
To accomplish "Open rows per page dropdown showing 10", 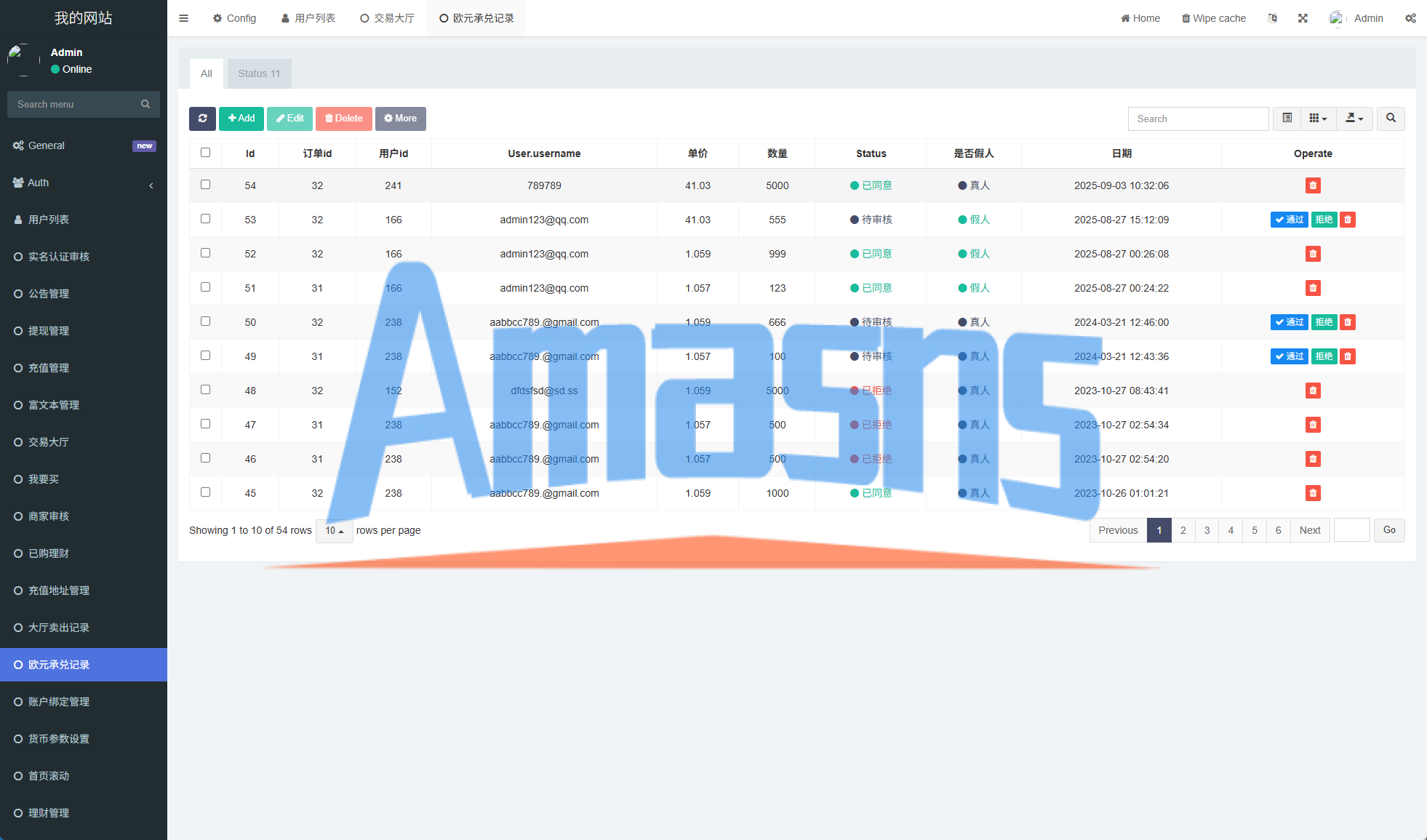I will (x=334, y=531).
